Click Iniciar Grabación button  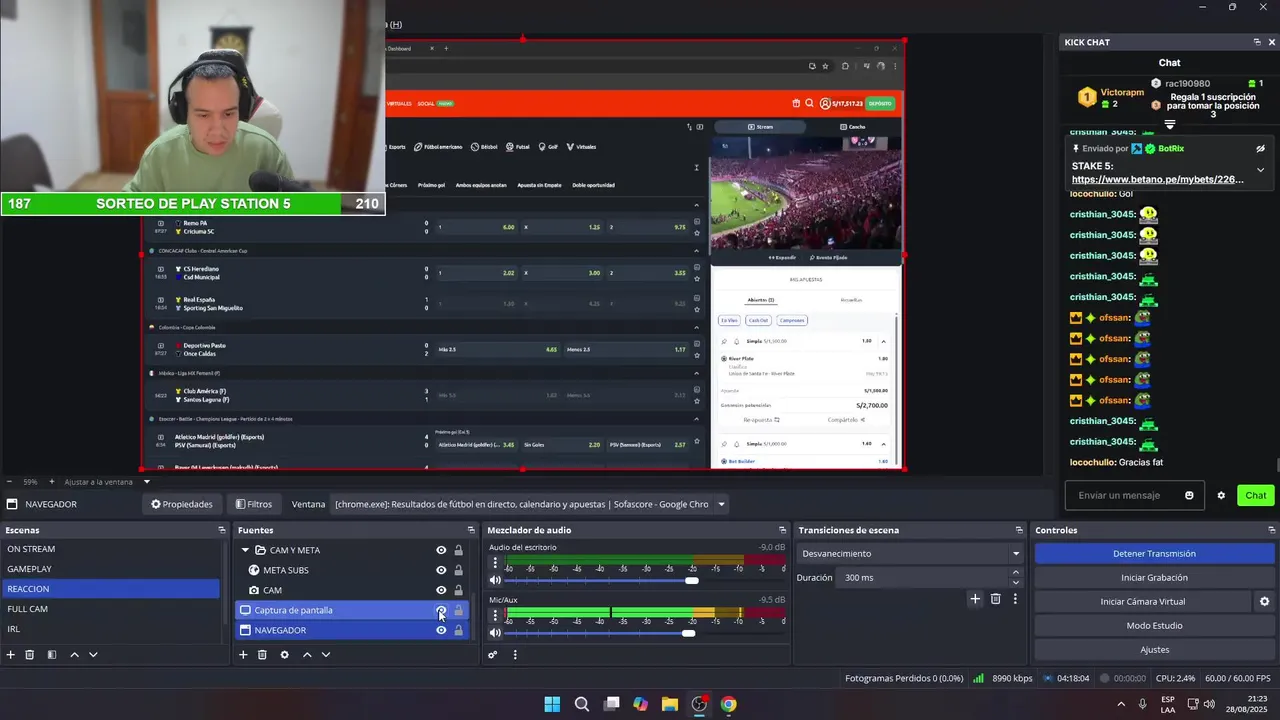pyautogui.click(x=1154, y=578)
